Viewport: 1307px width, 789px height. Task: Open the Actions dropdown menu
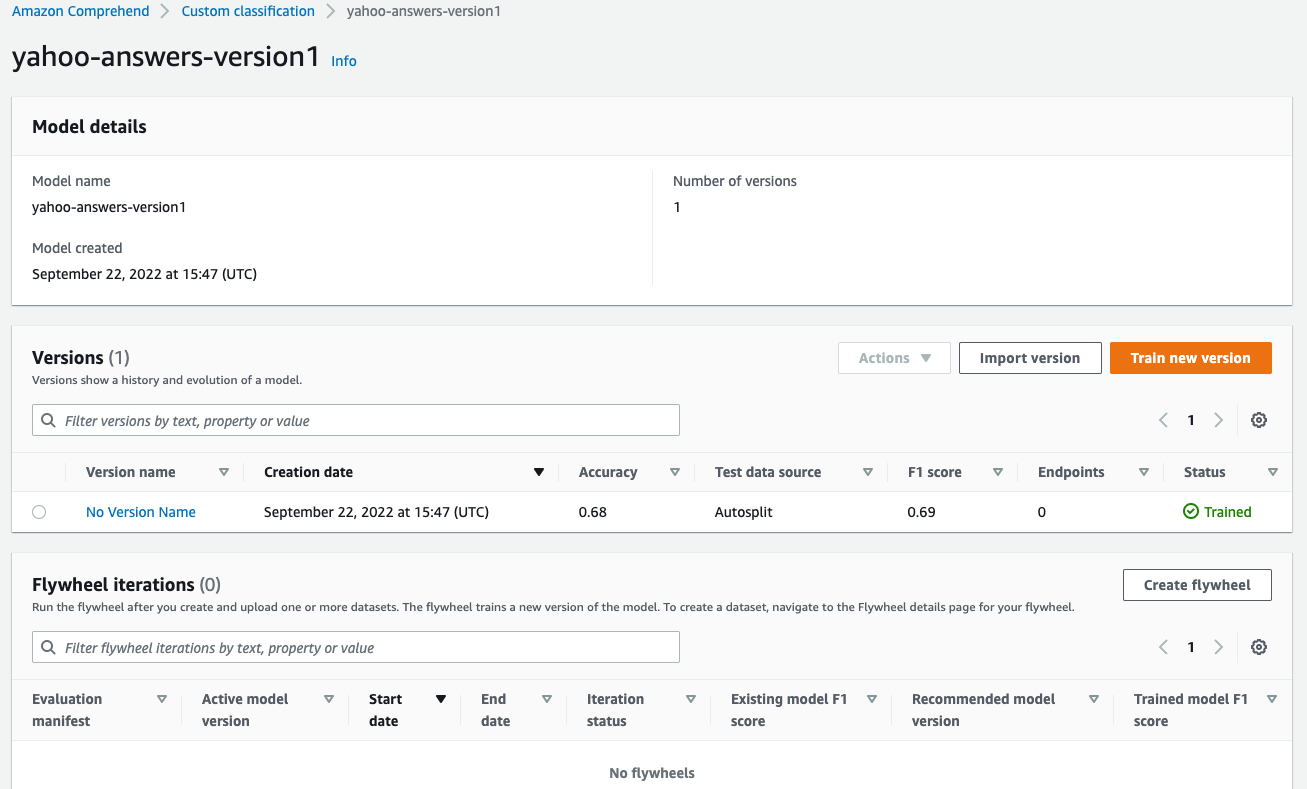click(x=893, y=357)
